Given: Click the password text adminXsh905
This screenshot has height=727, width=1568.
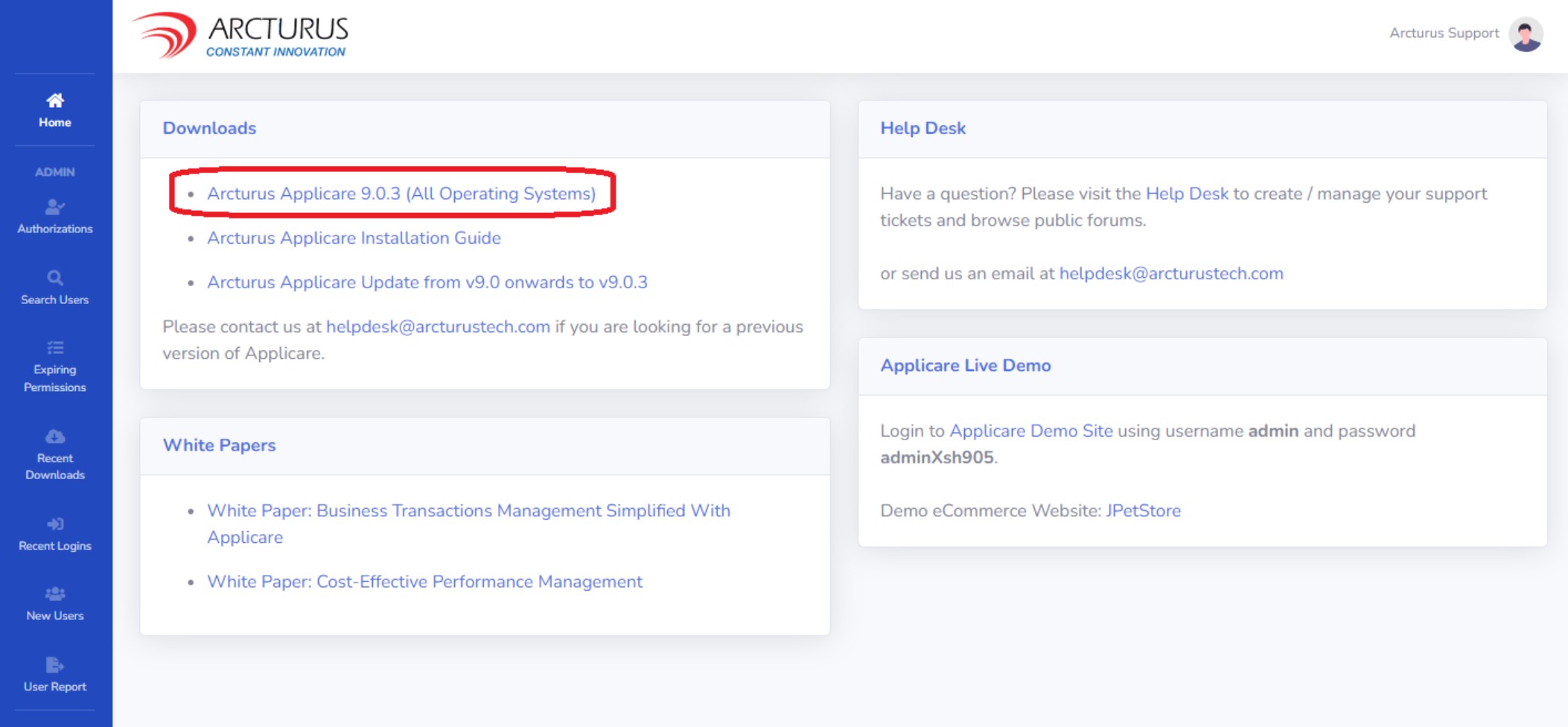Looking at the screenshot, I should tap(937, 457).
